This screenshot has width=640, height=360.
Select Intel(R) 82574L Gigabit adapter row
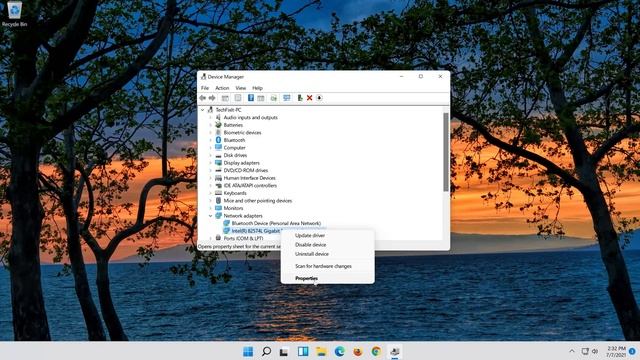[256, 231]
